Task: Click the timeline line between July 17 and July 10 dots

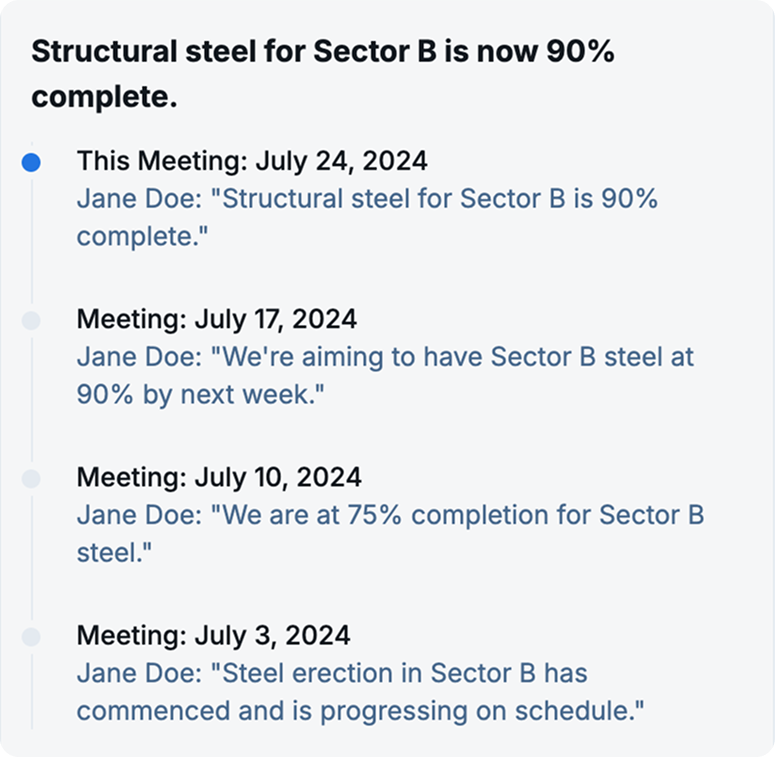Action: [x=31, y=399]
